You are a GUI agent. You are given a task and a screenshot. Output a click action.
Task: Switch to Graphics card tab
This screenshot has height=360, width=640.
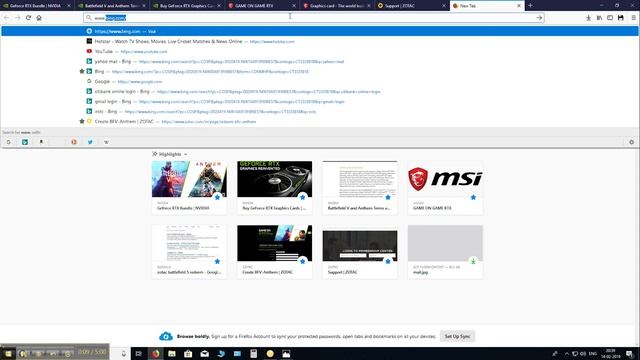pos(336,6)
